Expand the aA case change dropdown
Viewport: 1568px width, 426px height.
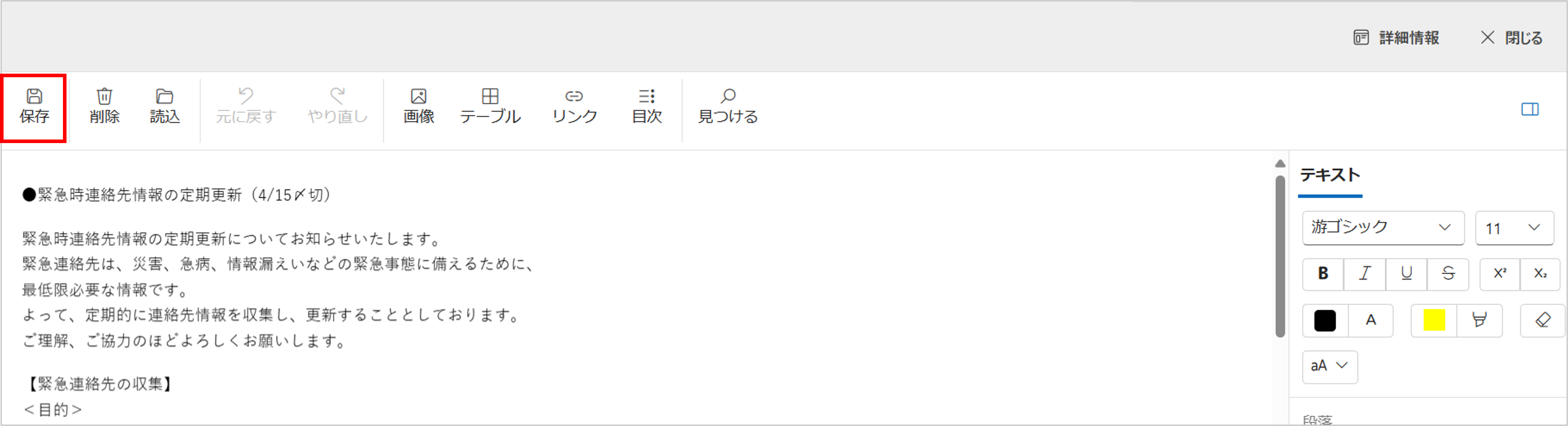[1330, 366]
